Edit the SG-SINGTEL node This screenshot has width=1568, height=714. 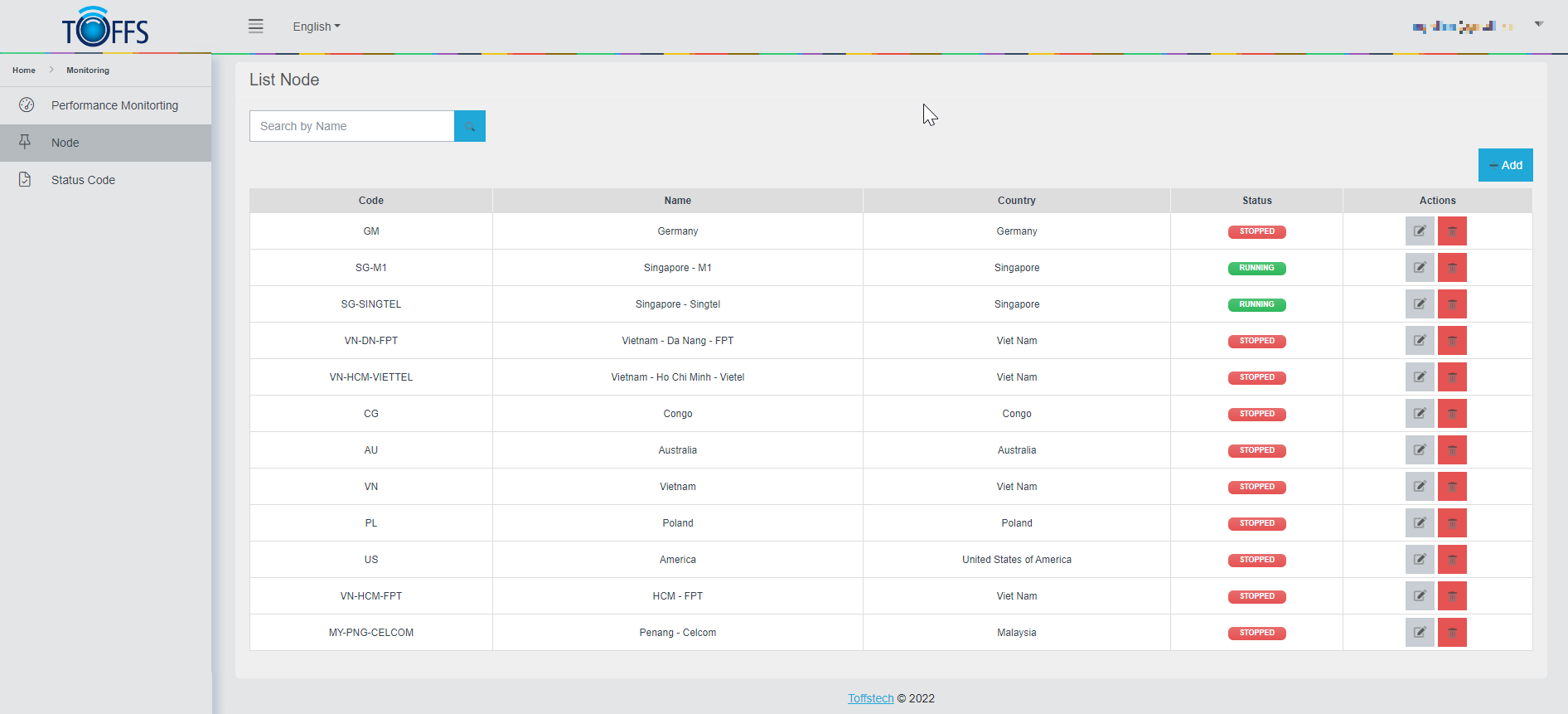point(1419,304)
